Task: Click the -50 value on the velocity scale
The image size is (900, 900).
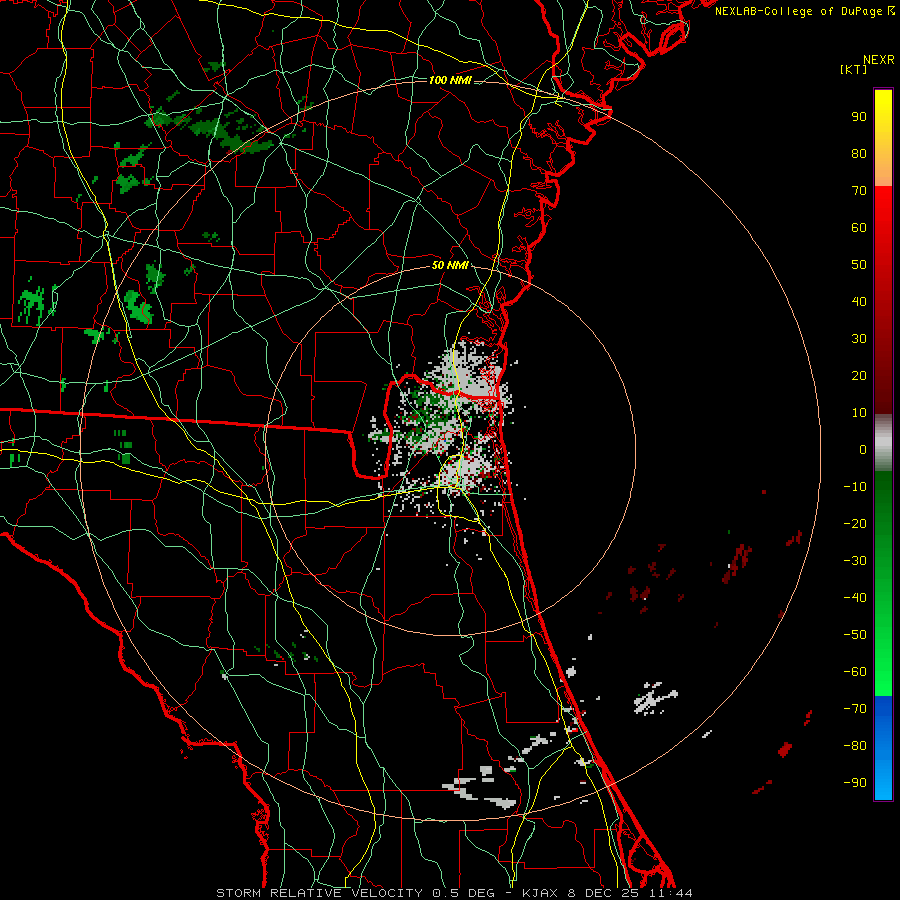Action: [855, 635]
